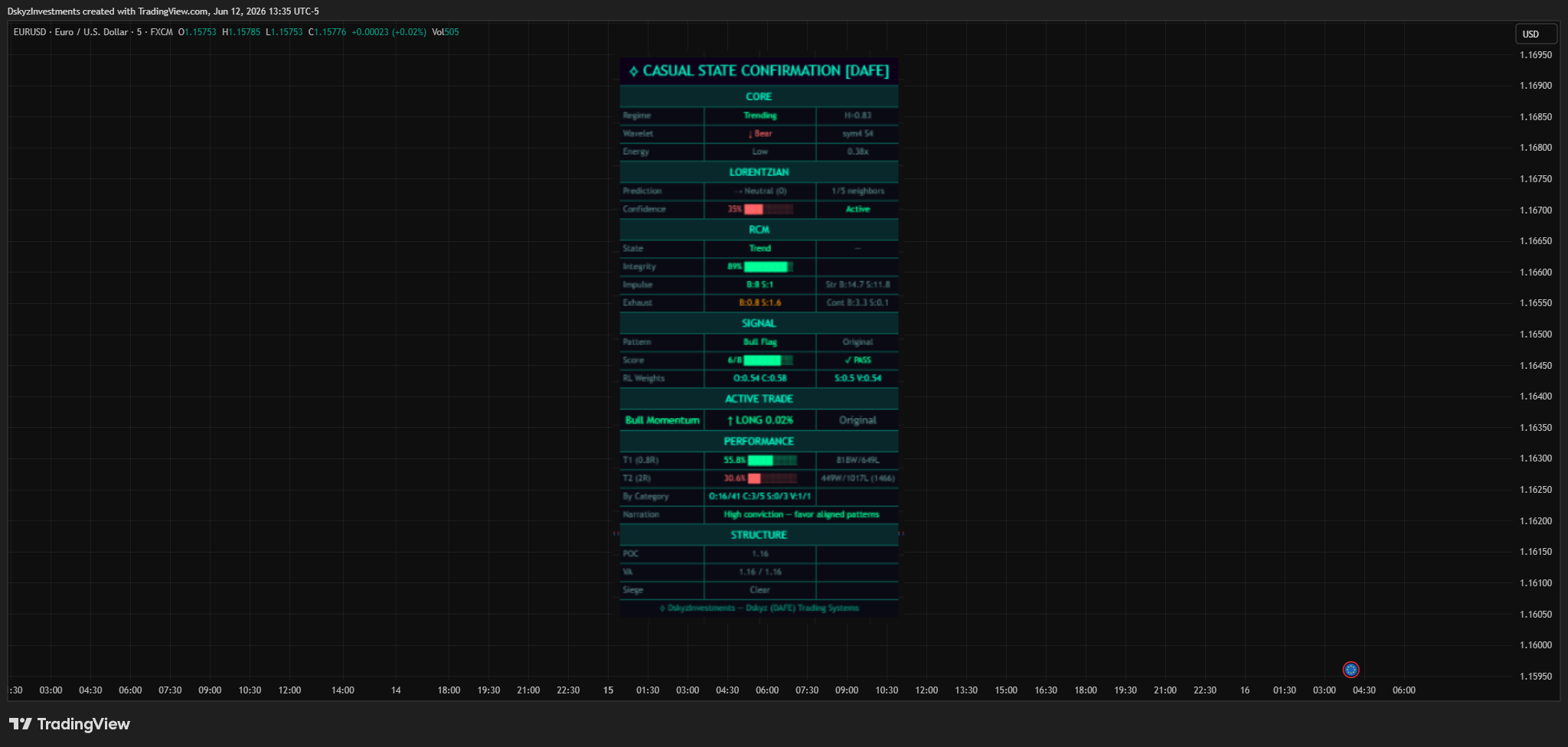Screen dimensions: 1568x747
Task: Click the T2 30.6% win-rate bar
Action: click(772, 478)
